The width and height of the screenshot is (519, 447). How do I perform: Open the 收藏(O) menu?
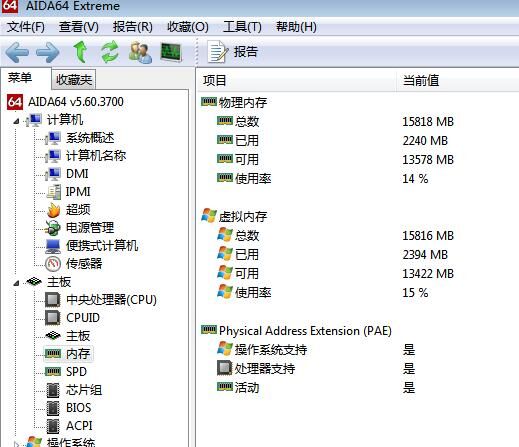pyautogui.click(x=188, y=27)
